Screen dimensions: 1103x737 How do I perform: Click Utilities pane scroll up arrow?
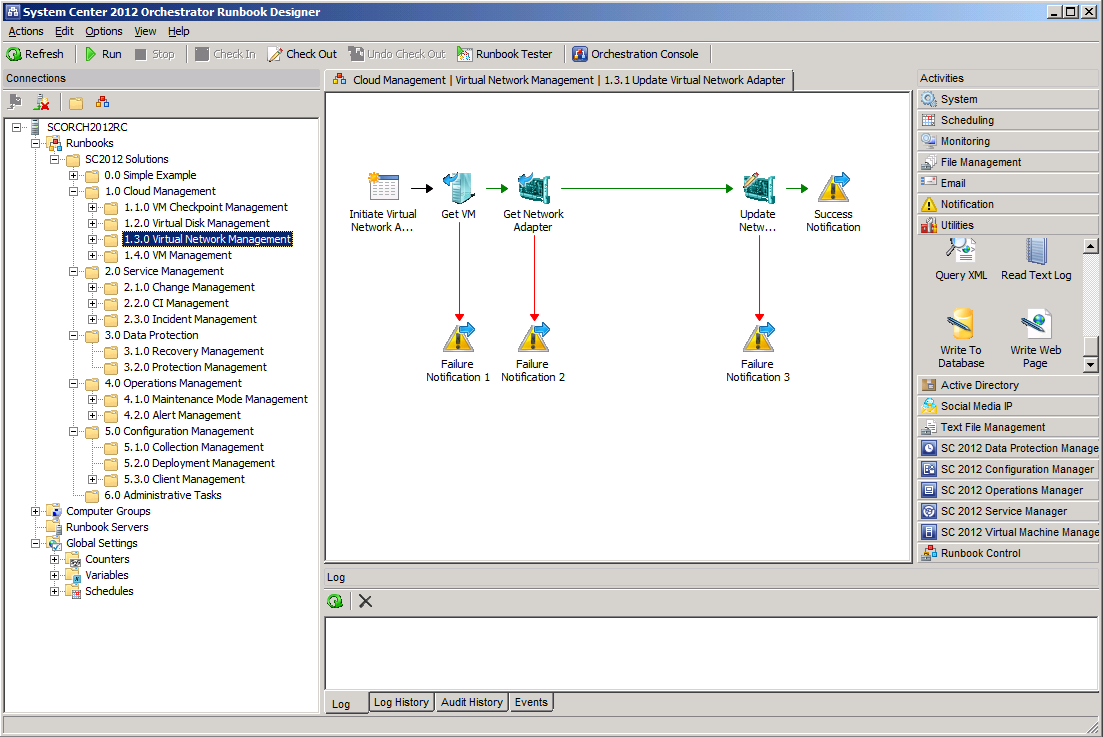click(1090, 245)
